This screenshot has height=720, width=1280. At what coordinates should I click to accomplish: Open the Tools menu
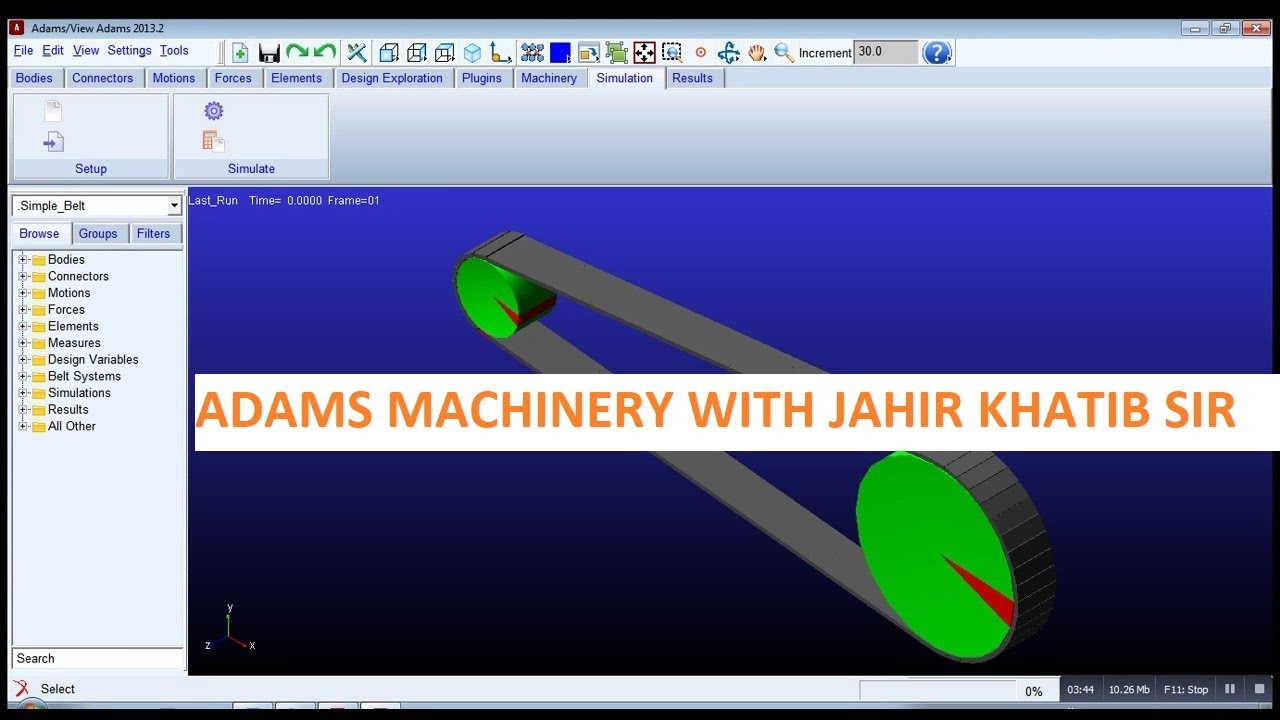coord(174,50)
